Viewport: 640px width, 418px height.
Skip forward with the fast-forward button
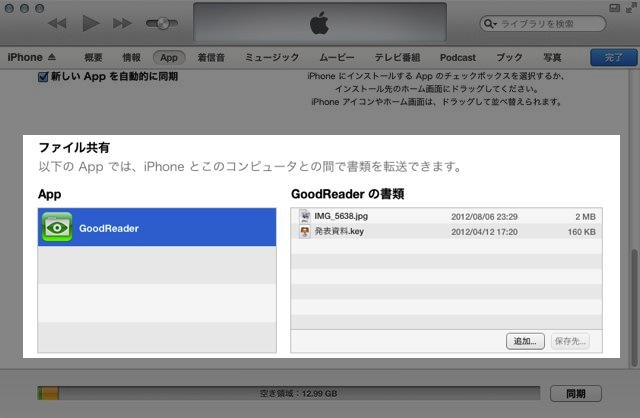(122, 23)
